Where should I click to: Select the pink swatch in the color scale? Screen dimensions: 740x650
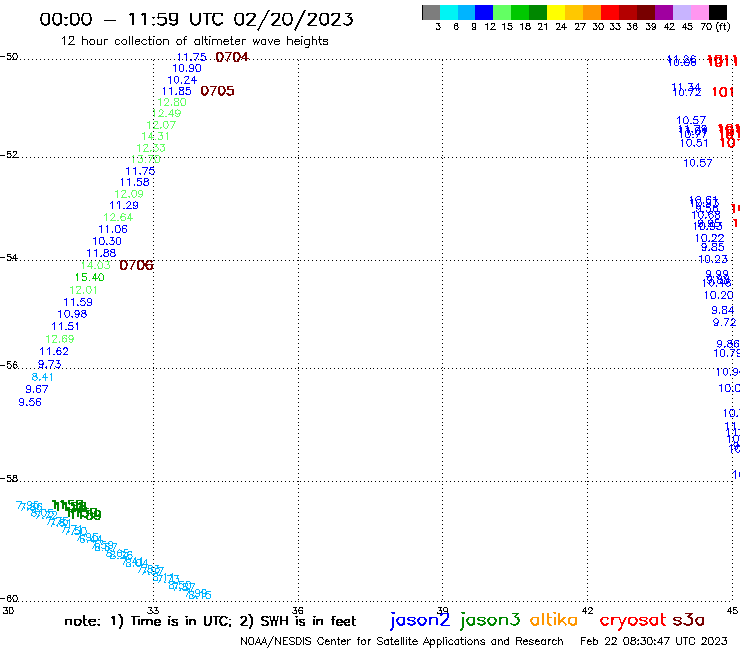tap(699, 12)
